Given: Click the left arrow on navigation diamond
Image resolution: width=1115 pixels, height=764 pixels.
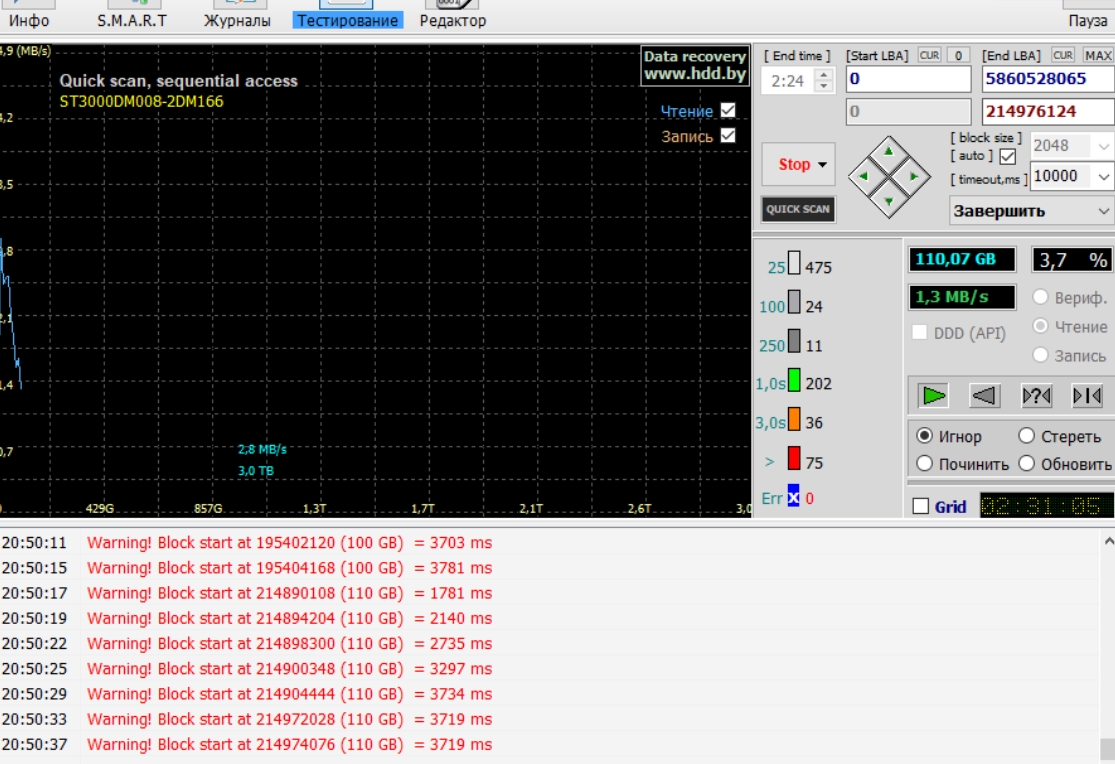Looking at the screenshot, I should [x=864, y=176].
